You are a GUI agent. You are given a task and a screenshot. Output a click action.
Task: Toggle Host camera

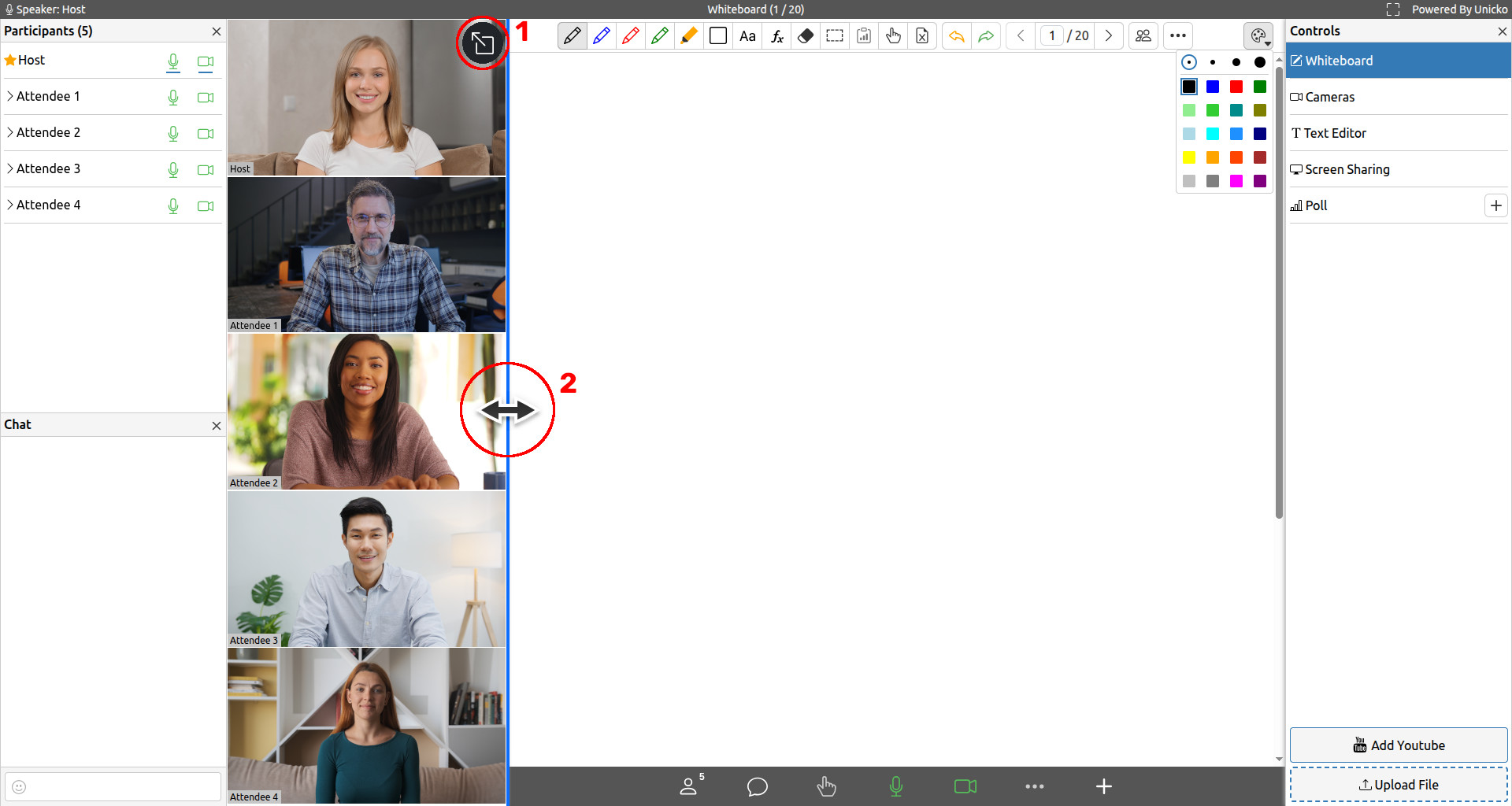click(206, 62)
